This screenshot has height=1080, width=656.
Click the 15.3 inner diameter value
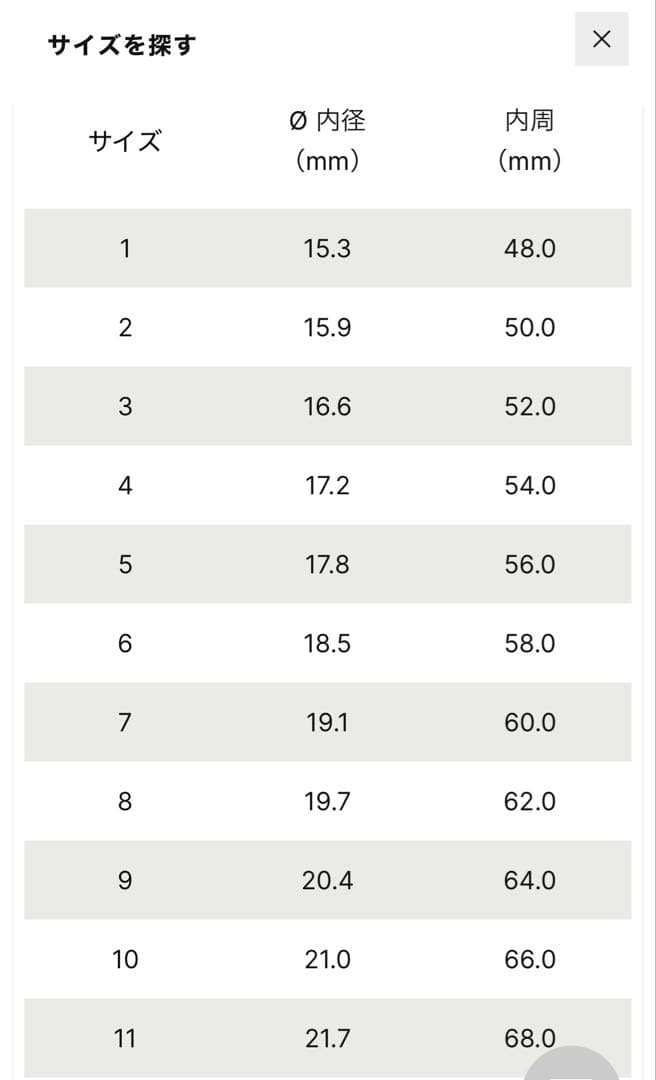point(327,249)
